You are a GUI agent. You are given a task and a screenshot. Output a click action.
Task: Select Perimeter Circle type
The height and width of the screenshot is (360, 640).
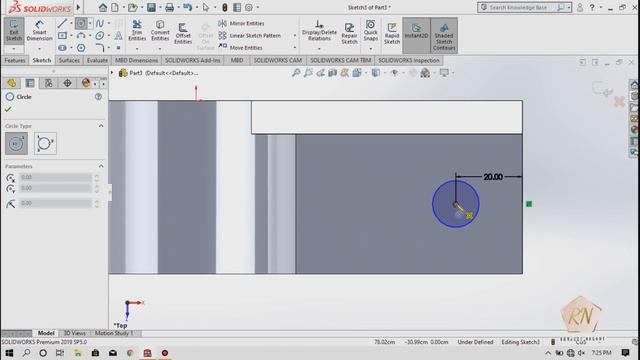(45, 143)
